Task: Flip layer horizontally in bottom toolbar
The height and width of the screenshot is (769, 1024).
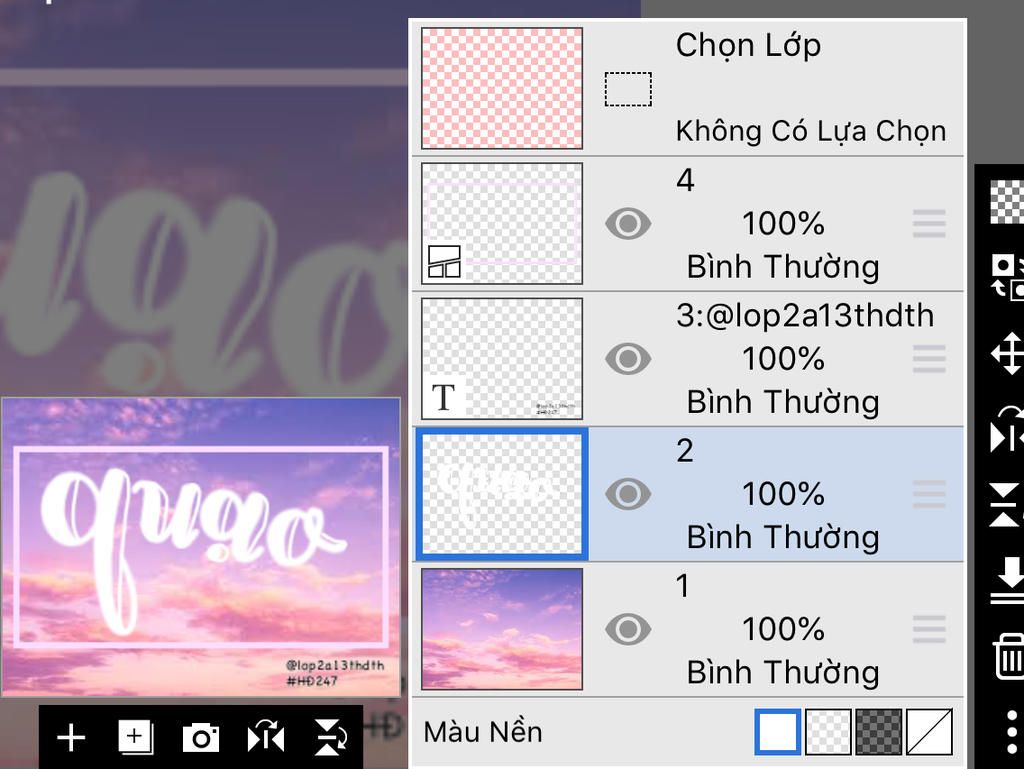Action: [x=265, y=738]
